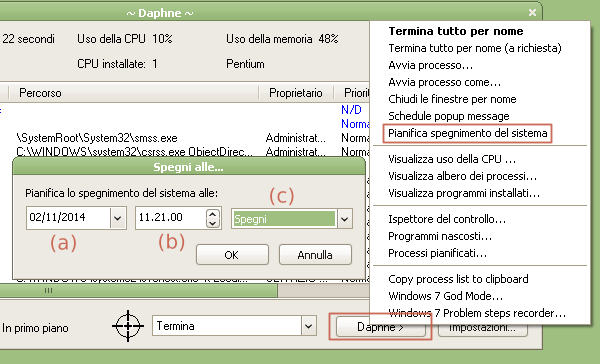The image size is (600, 364).
Task: Click the N/D priority value
Action: pos(351,110)
